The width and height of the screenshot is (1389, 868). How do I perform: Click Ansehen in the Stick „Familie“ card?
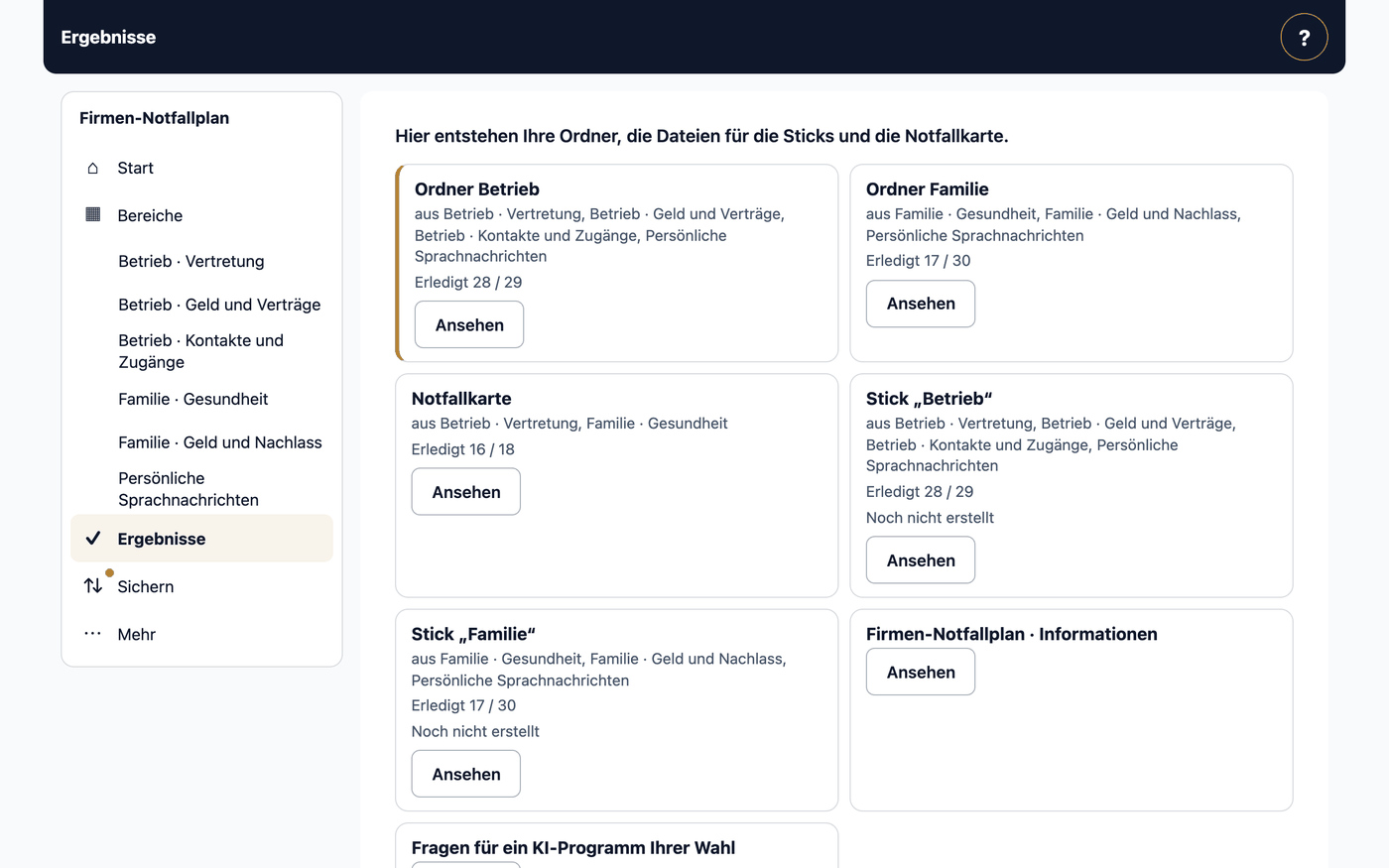coord(466,774)
